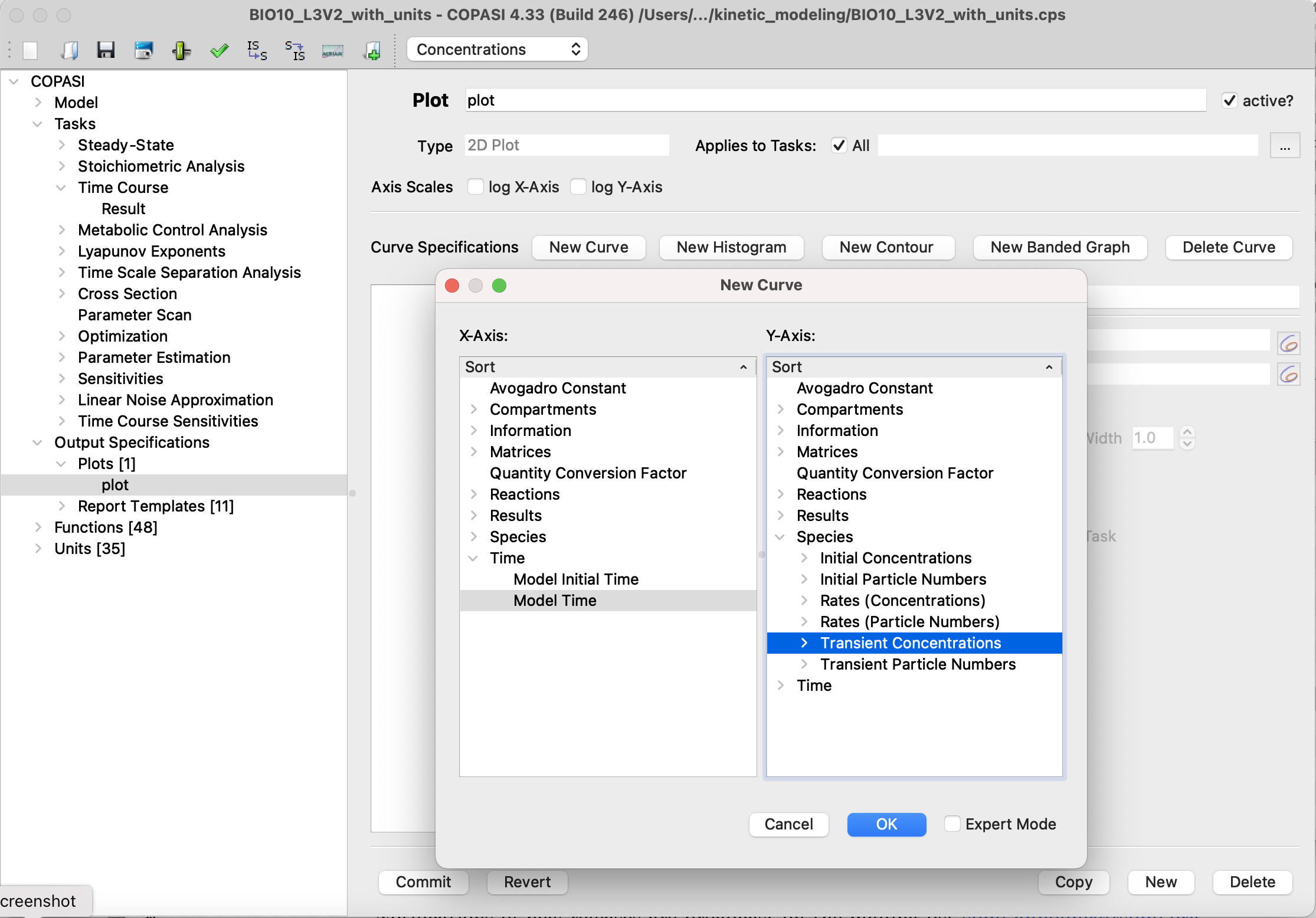
Task: Select Parameter Scan task in sidebar
Action: coord(135,315)
